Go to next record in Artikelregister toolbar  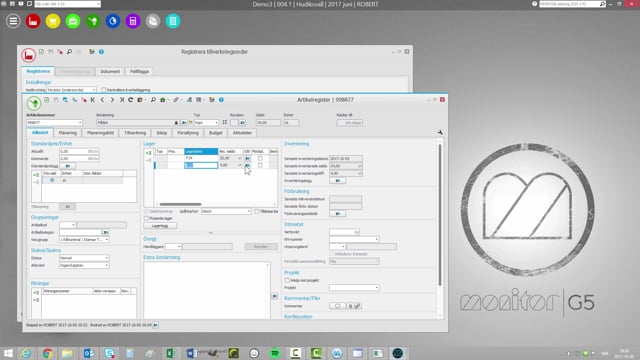[112, 100]
